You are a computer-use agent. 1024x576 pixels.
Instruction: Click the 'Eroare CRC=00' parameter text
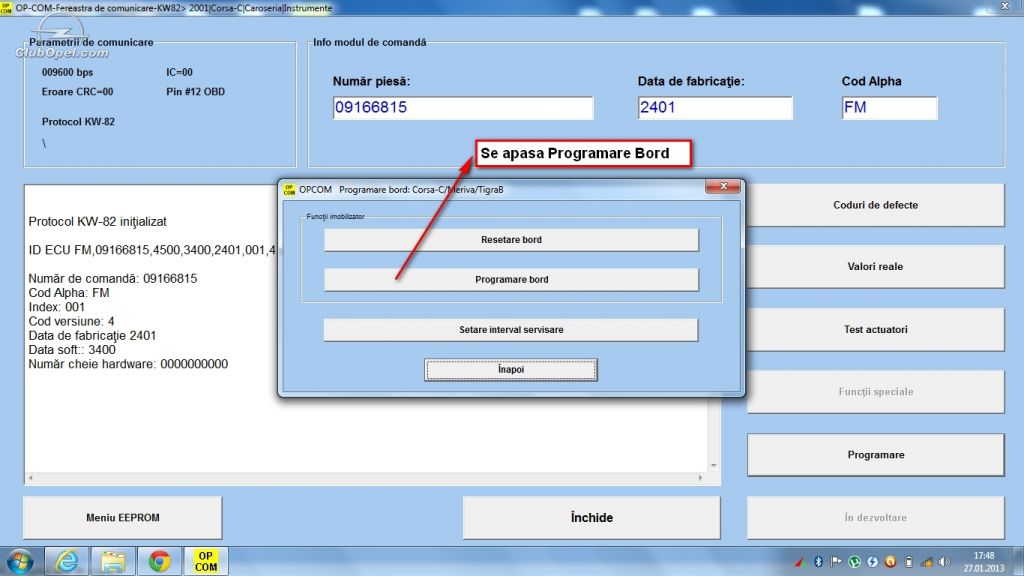tap(77, 92)
